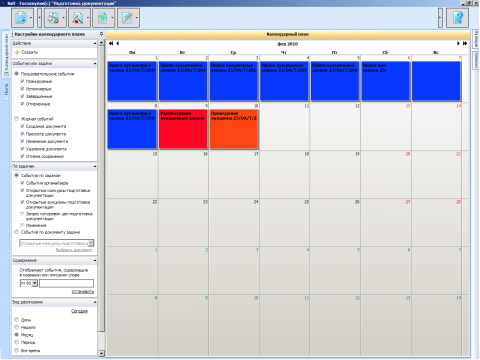Collapse the Содержание section
Viewport: 480px width, 360px height.
click(95, 260)
